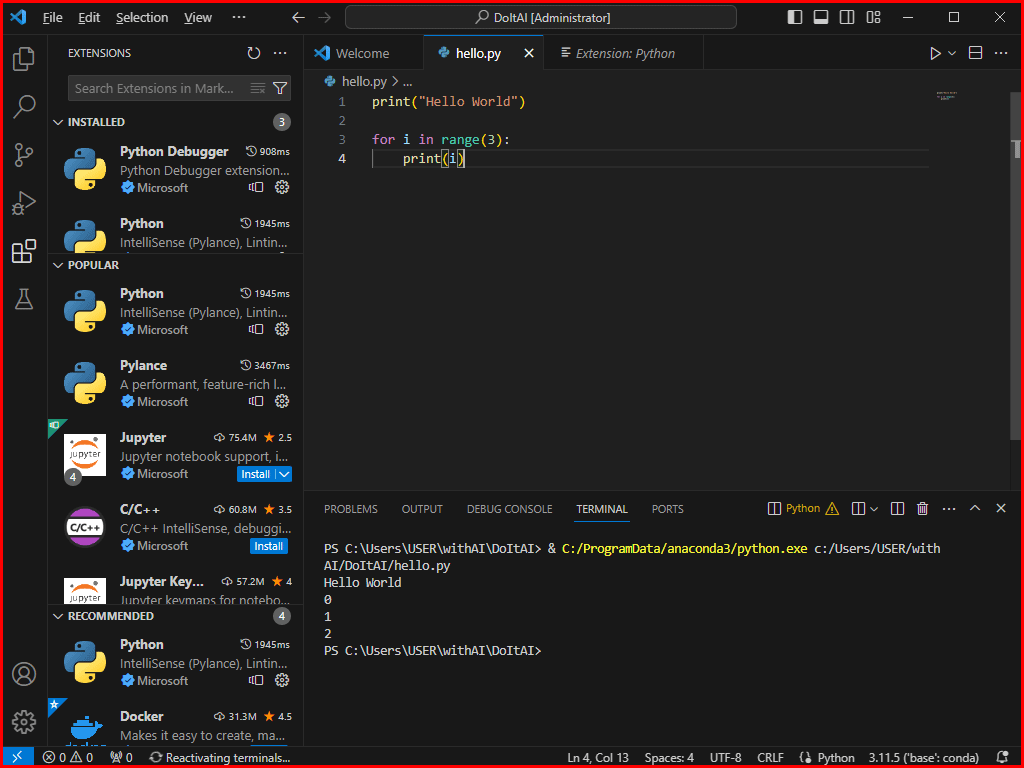
Task: Open the Search view in activity bar
Action: 24,106
